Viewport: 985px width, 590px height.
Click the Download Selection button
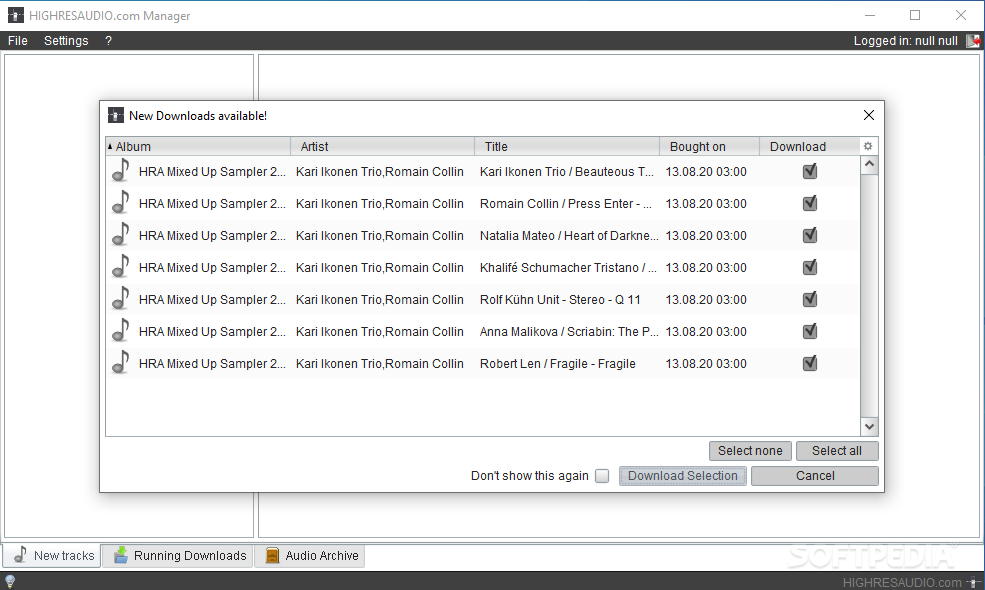point(683,476)
